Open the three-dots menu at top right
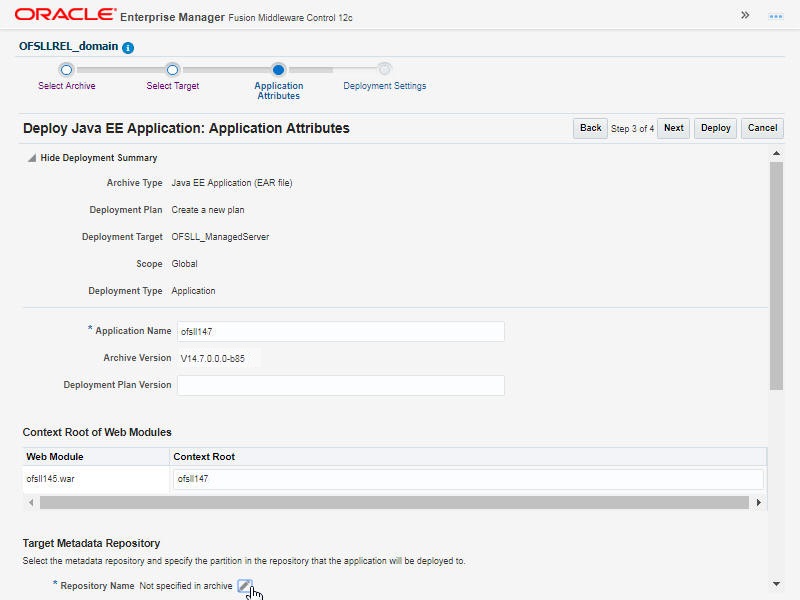The image size is (800, 600). [776, 16]
